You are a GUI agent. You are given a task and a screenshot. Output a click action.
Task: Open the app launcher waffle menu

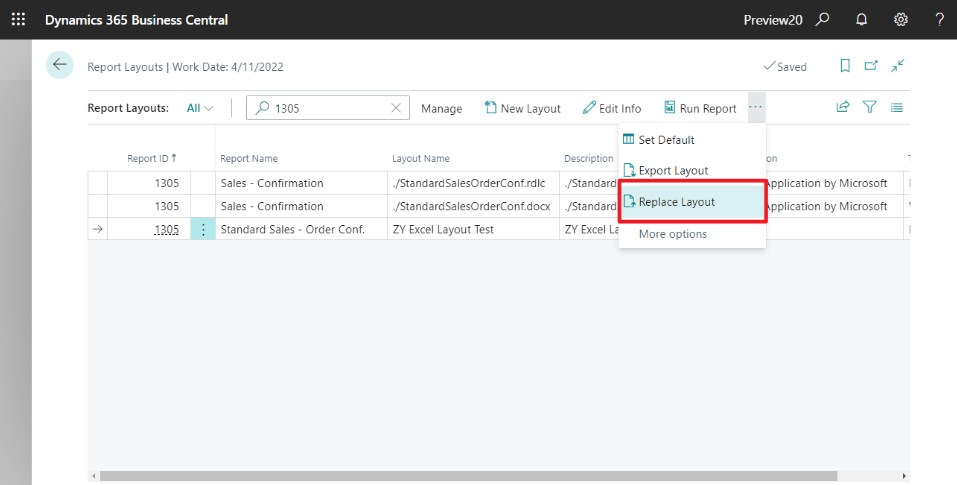[19, 20]
